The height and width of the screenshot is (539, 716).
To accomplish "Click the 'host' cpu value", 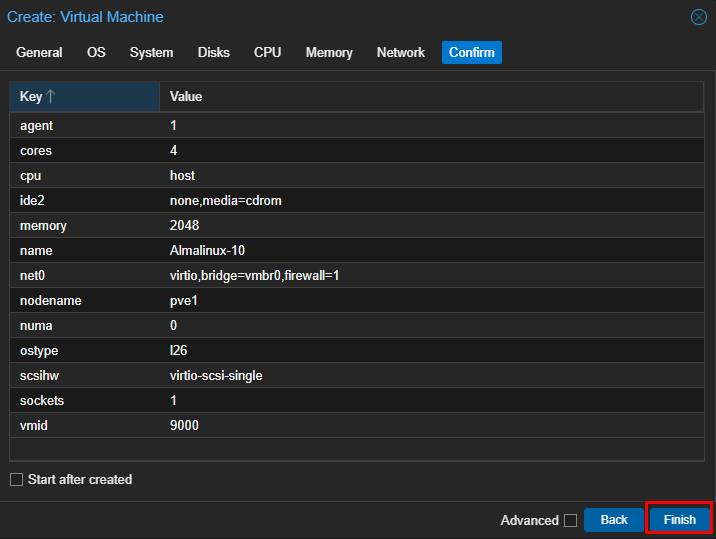I will (182, 175).
